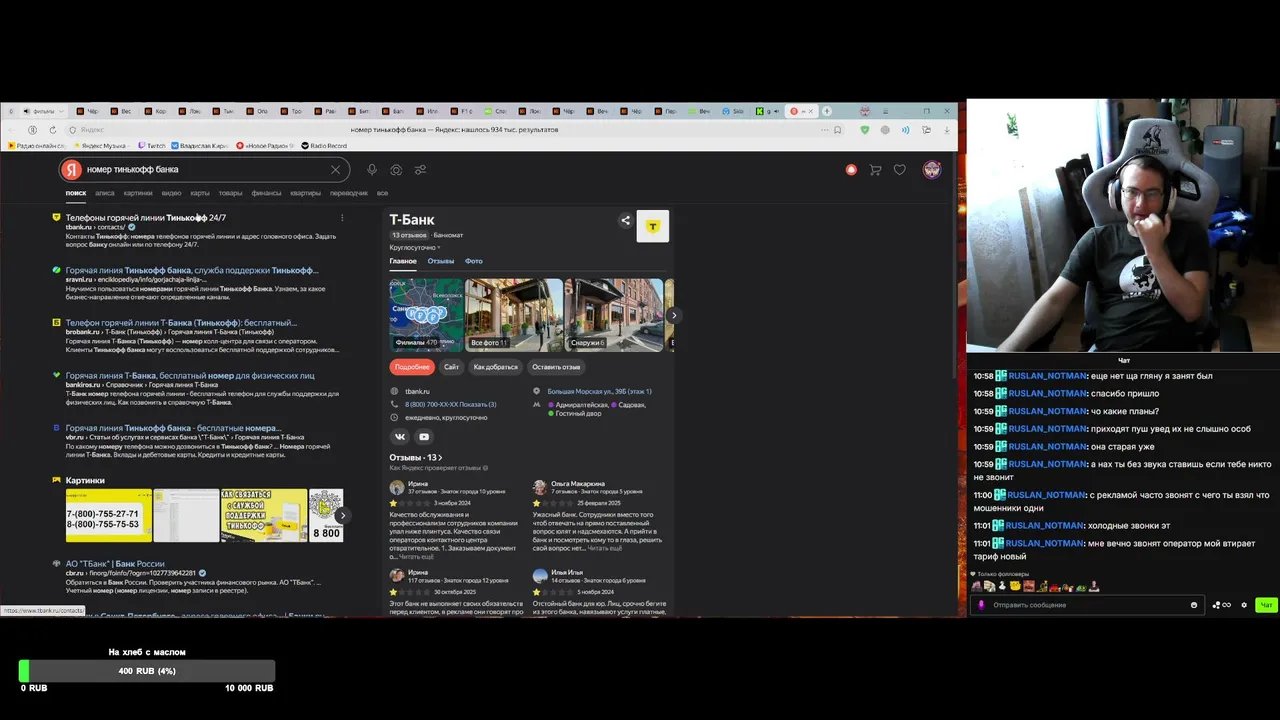Image resolution: width=1280 pixels, height=720 pixels.
Task: Click the 13 отзывов badge
Action: pyautogui.click(x=408, y=235)
